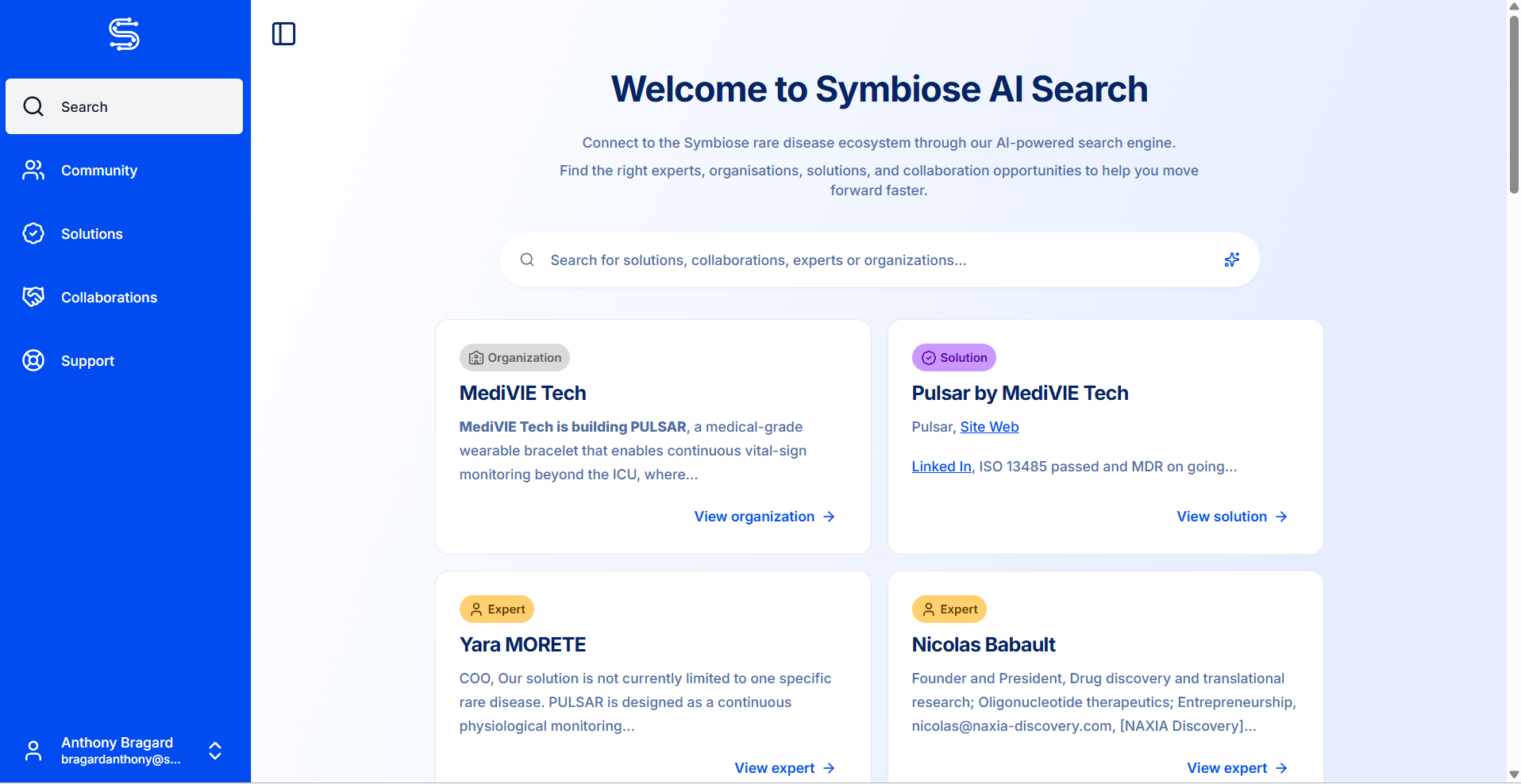Click View organization for MediVIE Tech

(x=764, y=517)
